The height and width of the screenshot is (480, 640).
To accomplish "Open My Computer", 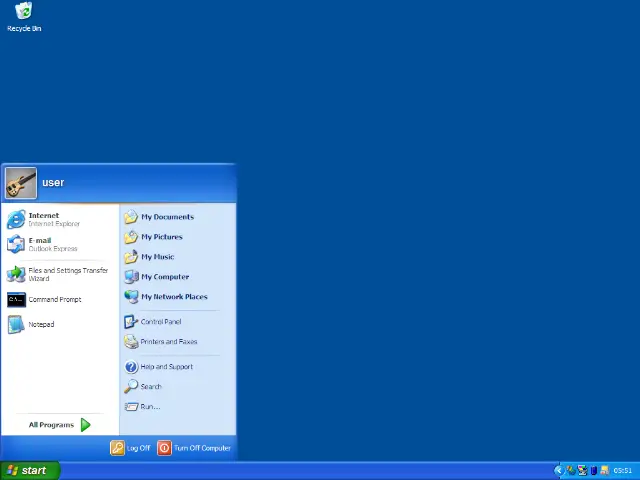I will tap(178, 277).
